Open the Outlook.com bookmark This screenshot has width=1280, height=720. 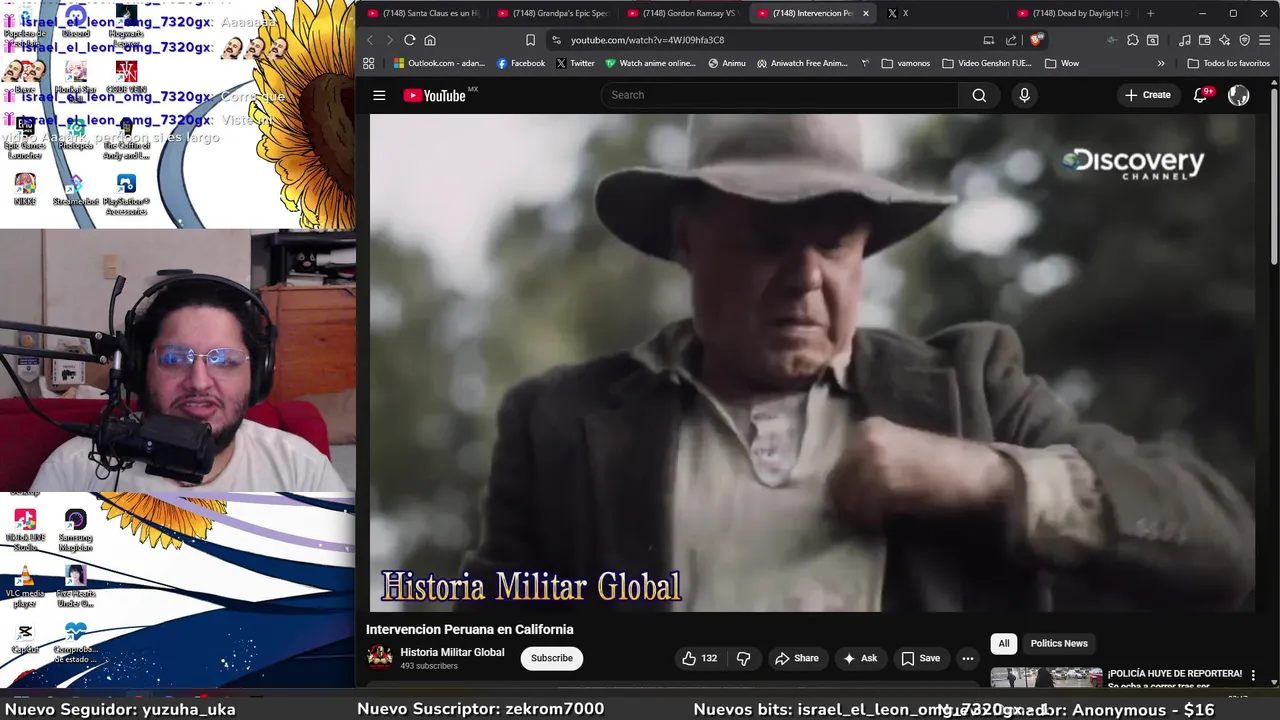[439, 63]
